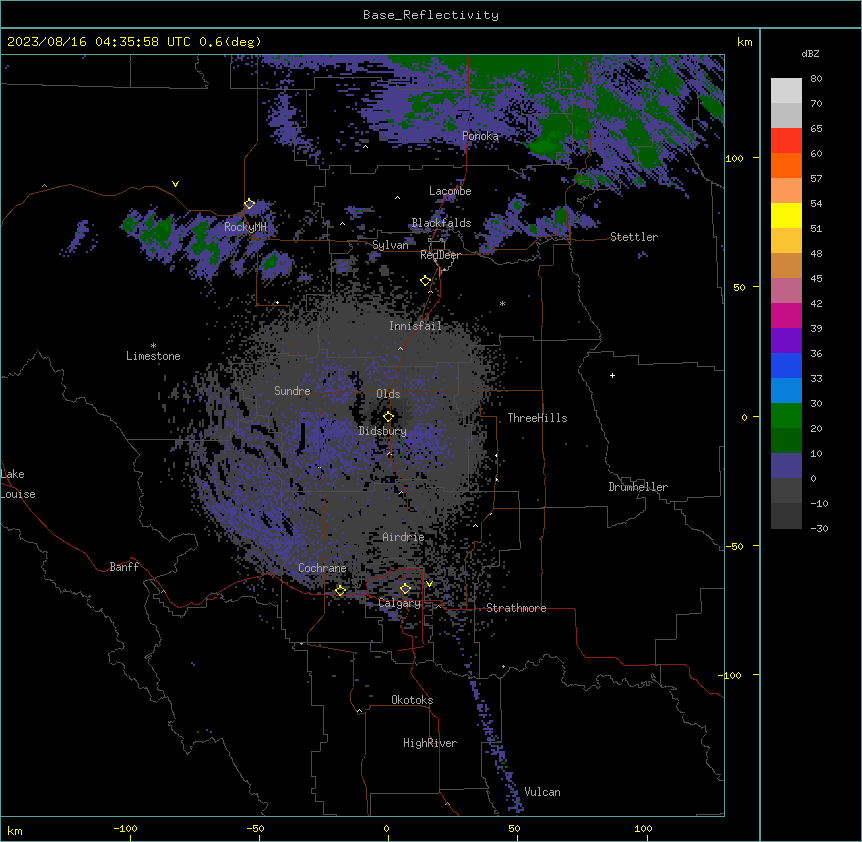Select the Lake Louise label at the left edge
862x842 pixels.
(x=18, y=484)
